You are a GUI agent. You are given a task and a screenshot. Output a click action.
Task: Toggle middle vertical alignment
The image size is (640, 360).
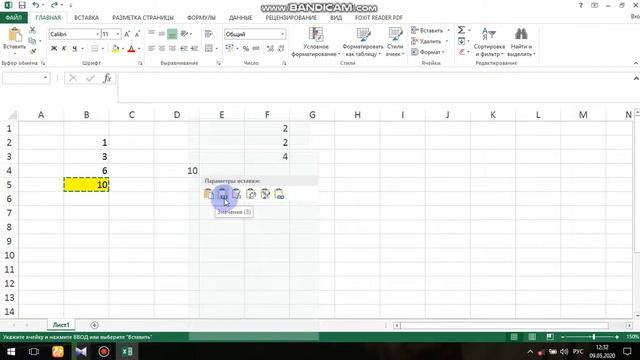click(162, 34)
